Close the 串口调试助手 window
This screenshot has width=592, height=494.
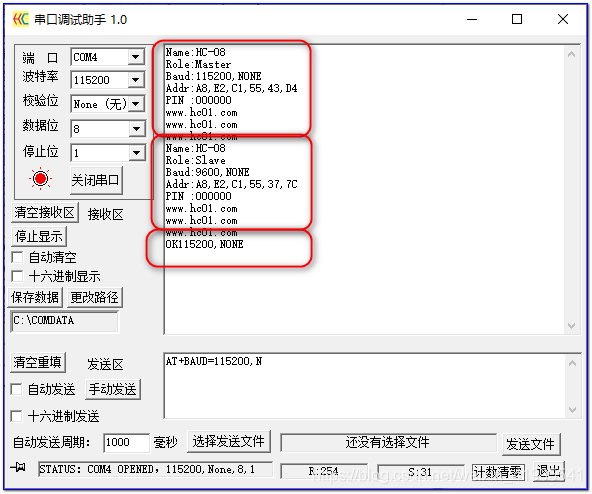click(x=563, y=19)
